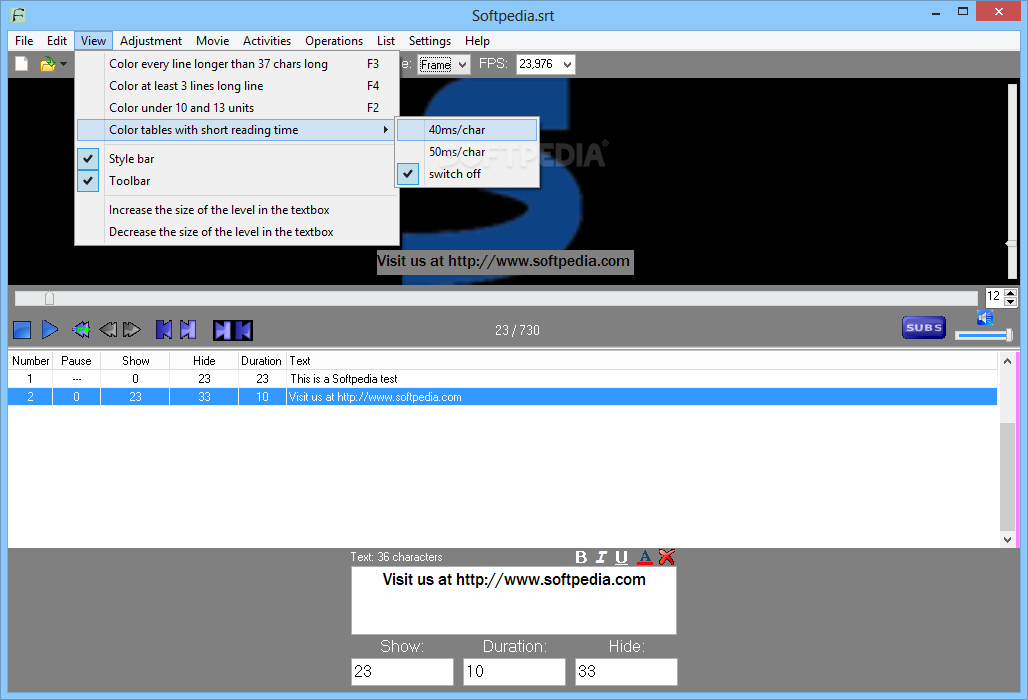1028x700 pixels.
Task: Open the File menu
Action: tap(24, 41)
